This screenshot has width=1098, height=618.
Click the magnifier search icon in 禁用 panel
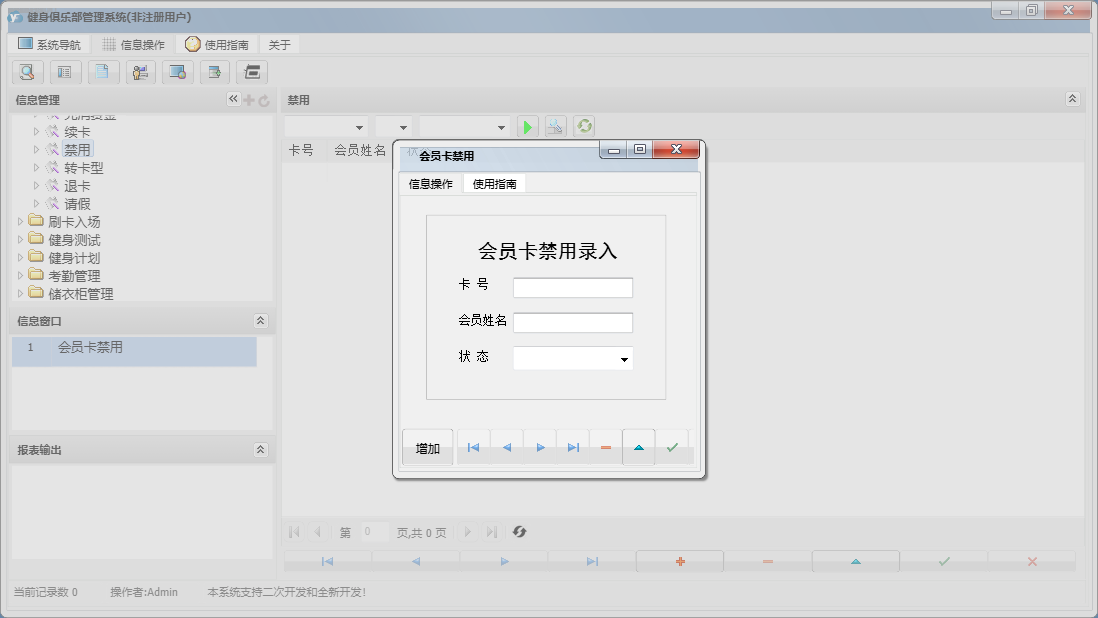pyautogui.click(x=555, y=125)
